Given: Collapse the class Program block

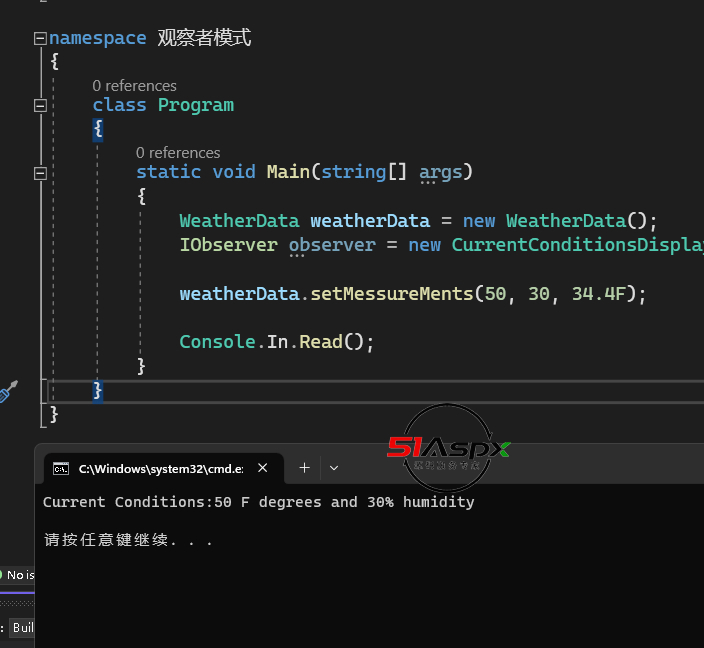Looking at the screenshot, I should [40, 105].
